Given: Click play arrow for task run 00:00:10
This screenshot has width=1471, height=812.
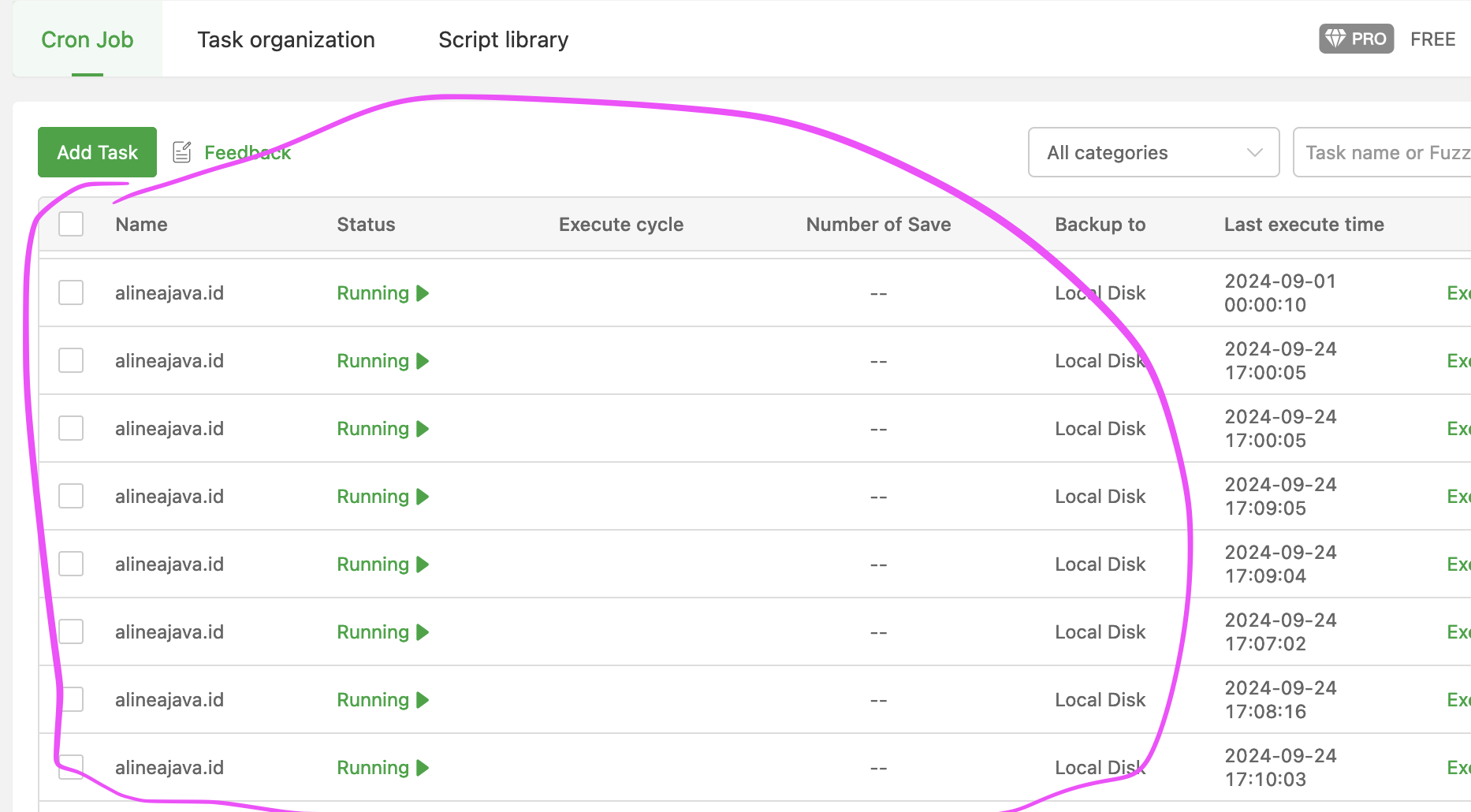Looking at the screenshot, I should (x=423, y=293).
